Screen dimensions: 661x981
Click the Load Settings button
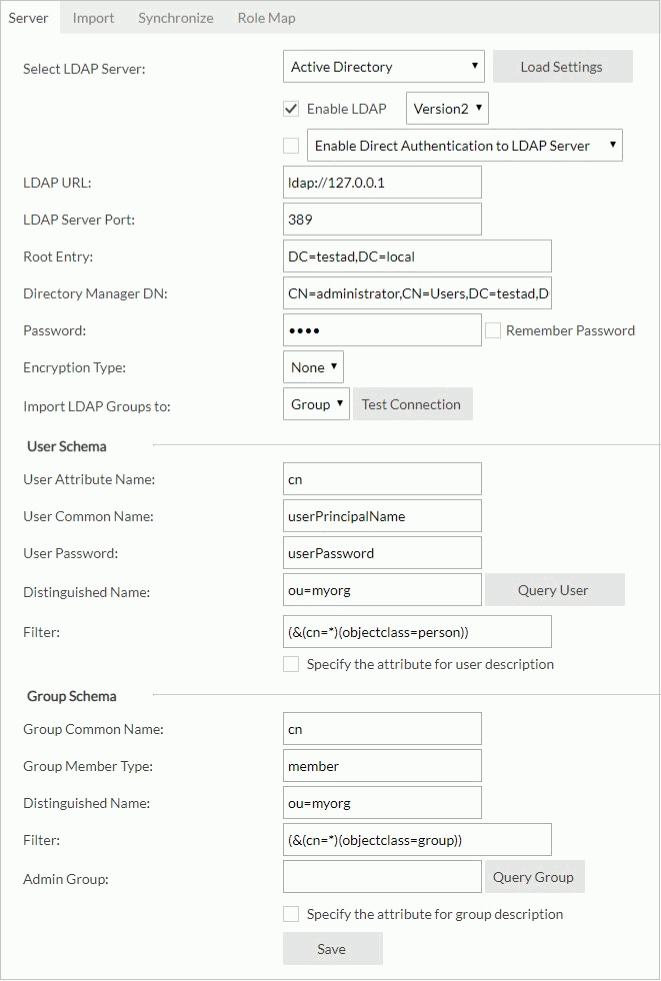562,66
